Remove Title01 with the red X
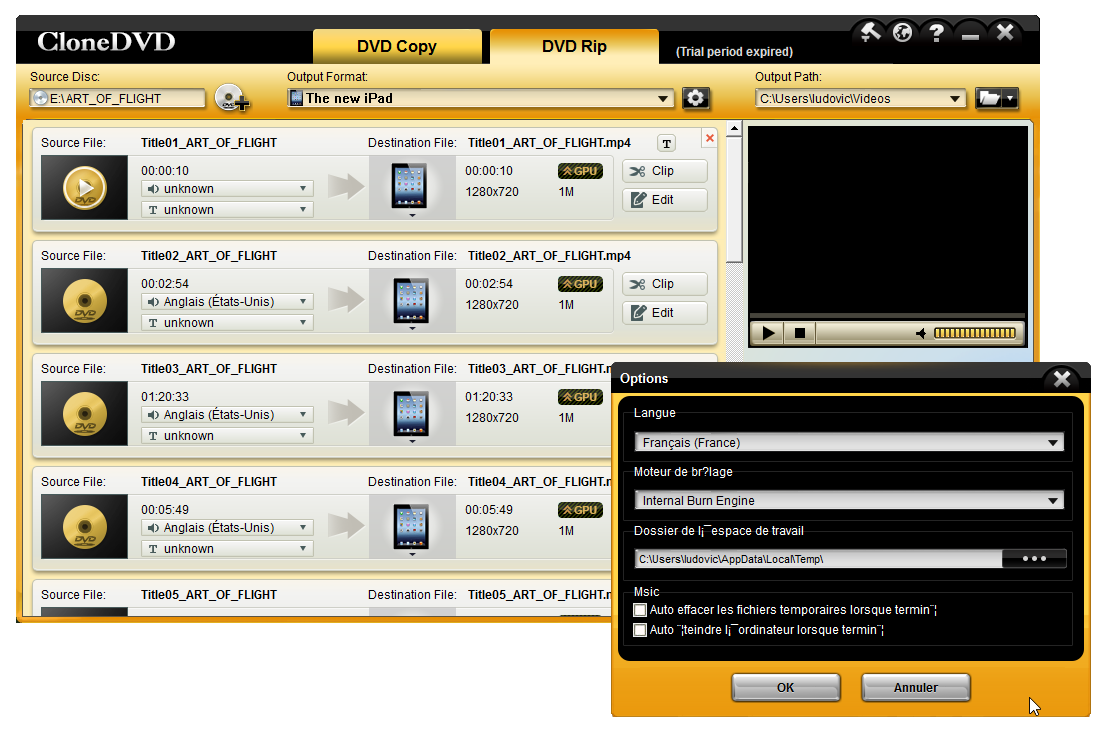1111x739 pixels. click(709, 138)
